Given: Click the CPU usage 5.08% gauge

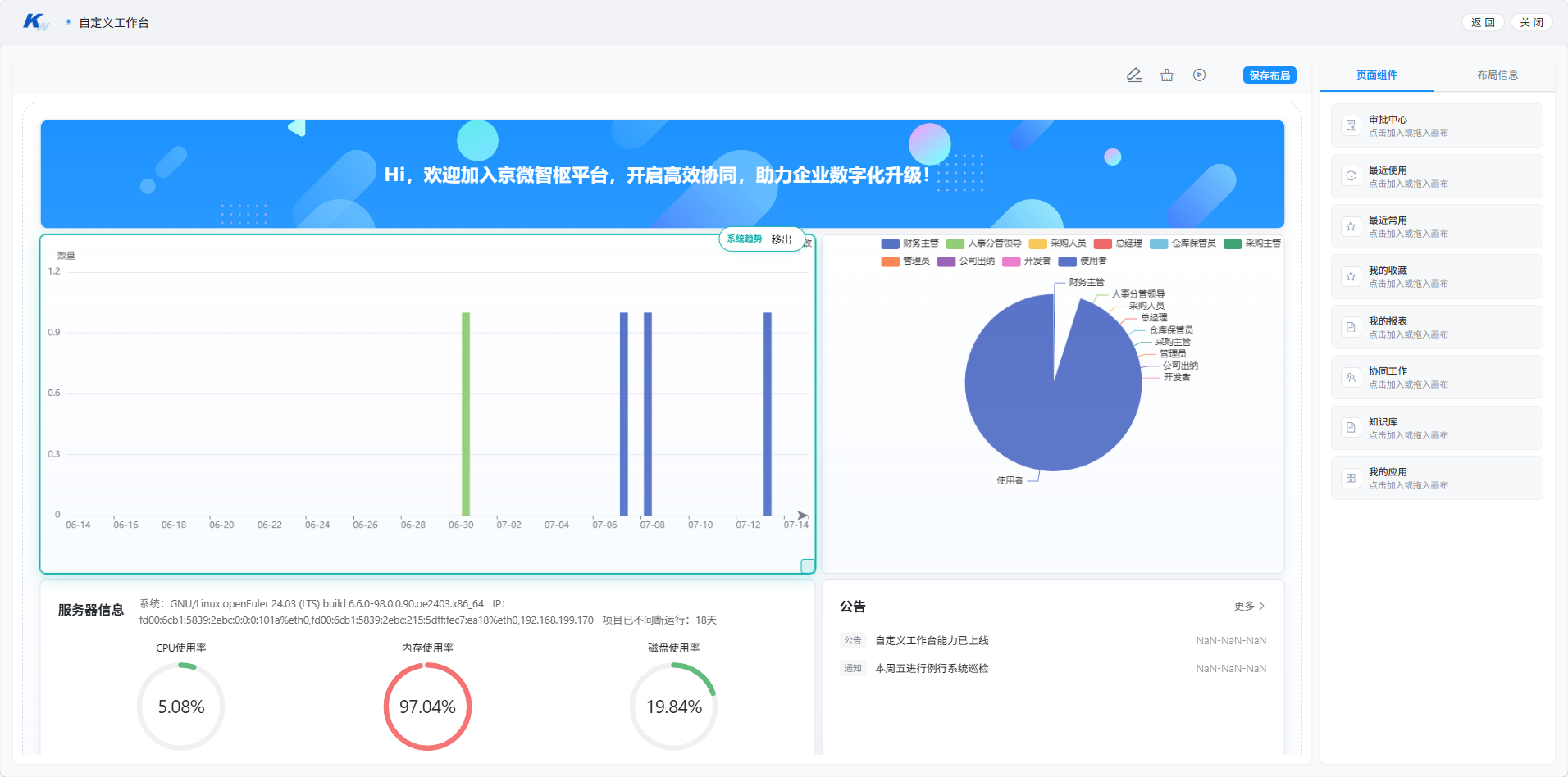Looking at the screenshot, I should [x=181, y=707].
